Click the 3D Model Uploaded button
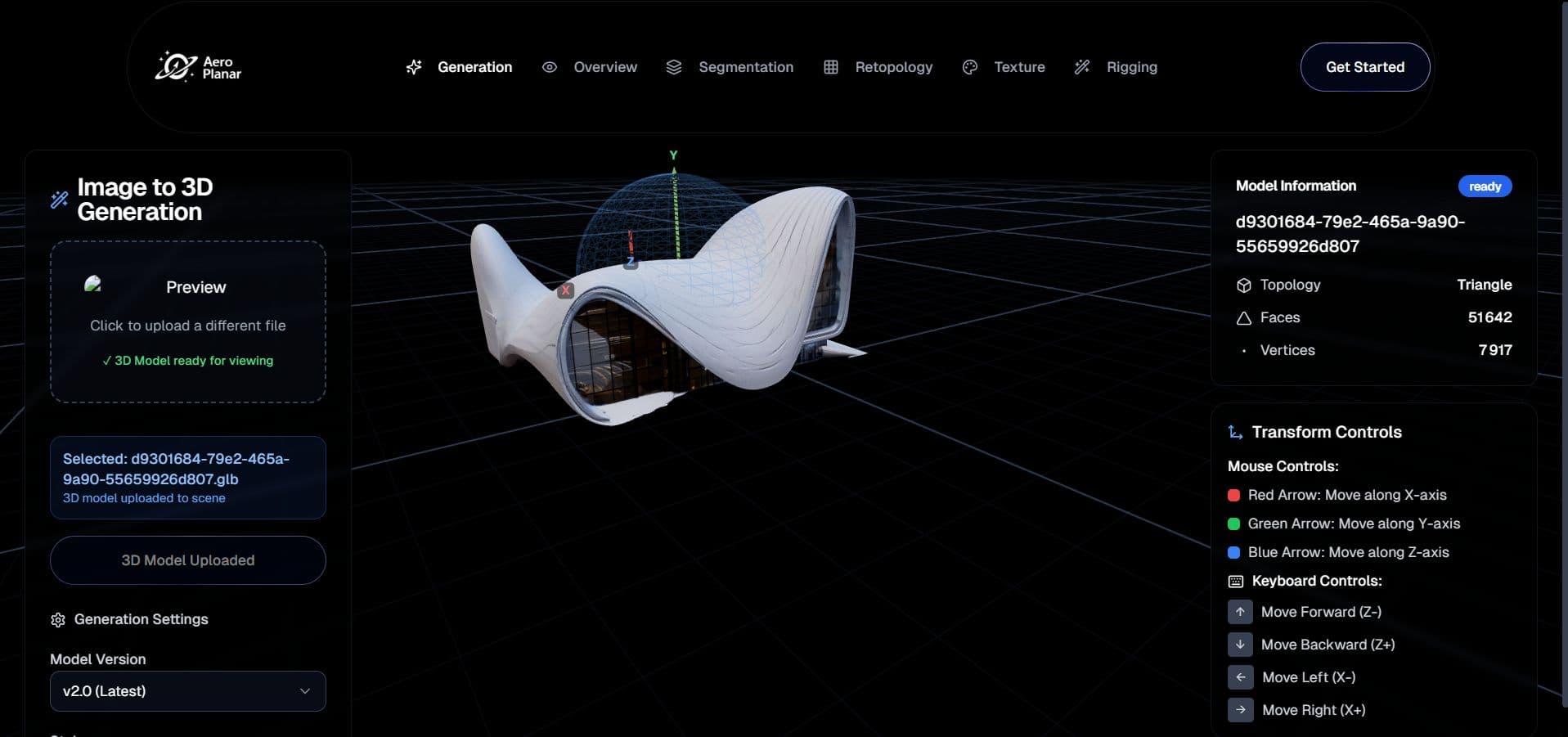This screenshot has width=1568, height=737. pos(187,560)
